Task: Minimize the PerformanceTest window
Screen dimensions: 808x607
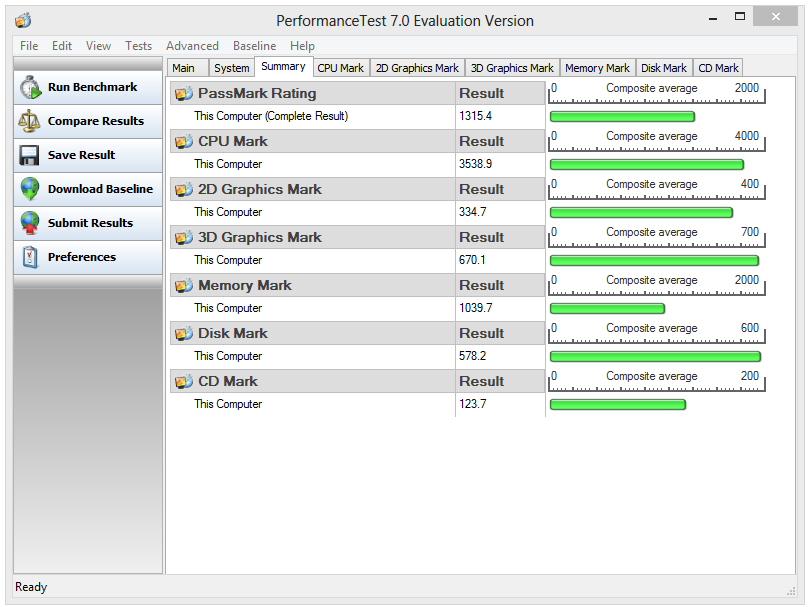Action: pyautogui.click(x=713, y=19)
